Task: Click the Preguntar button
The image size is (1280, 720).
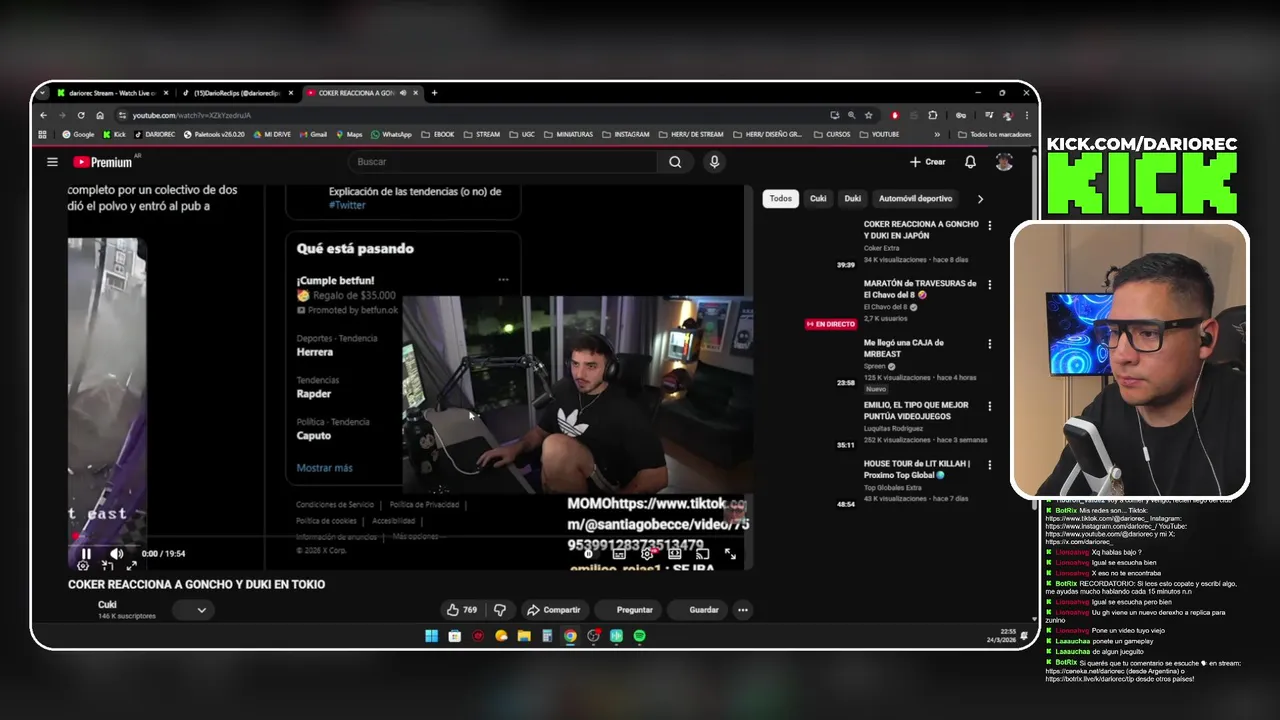Action: coord(628,610)
